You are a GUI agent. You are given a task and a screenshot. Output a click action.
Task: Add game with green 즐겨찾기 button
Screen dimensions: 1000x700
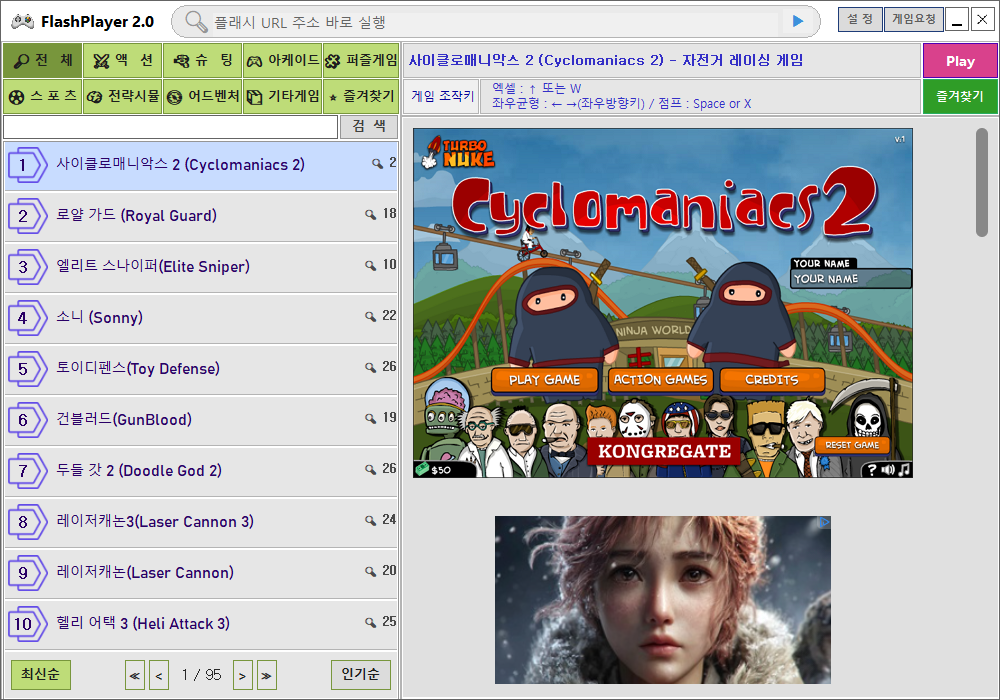[x=960, y=97]
